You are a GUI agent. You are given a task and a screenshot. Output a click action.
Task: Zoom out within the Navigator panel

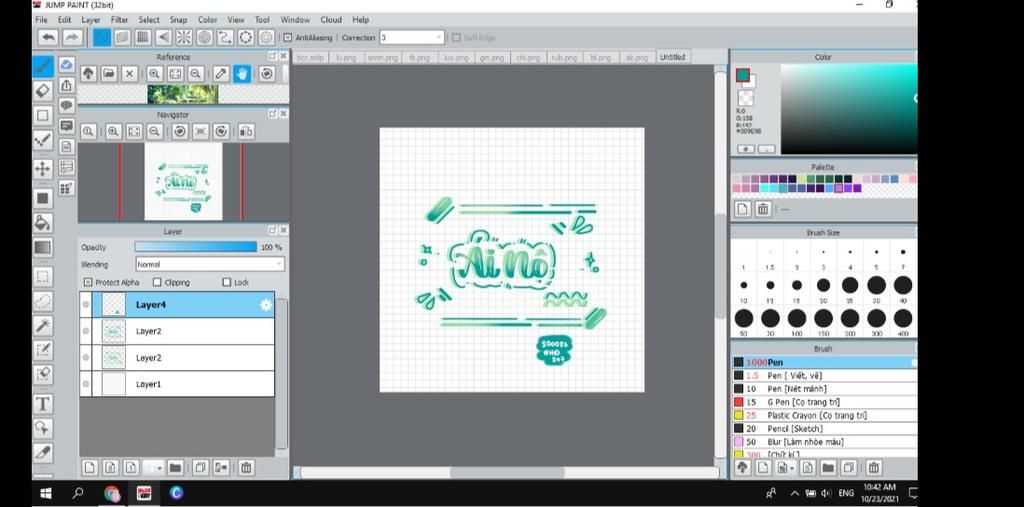[154, 131]
